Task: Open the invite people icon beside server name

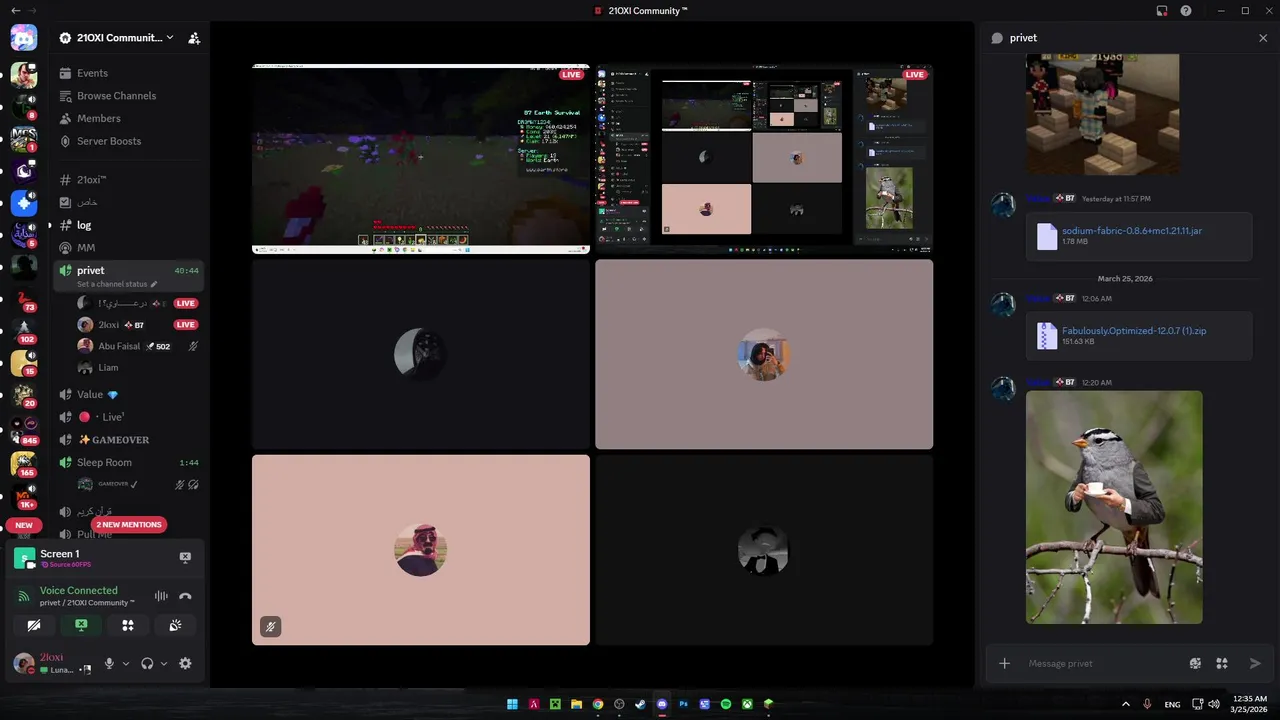Action: 194,38
